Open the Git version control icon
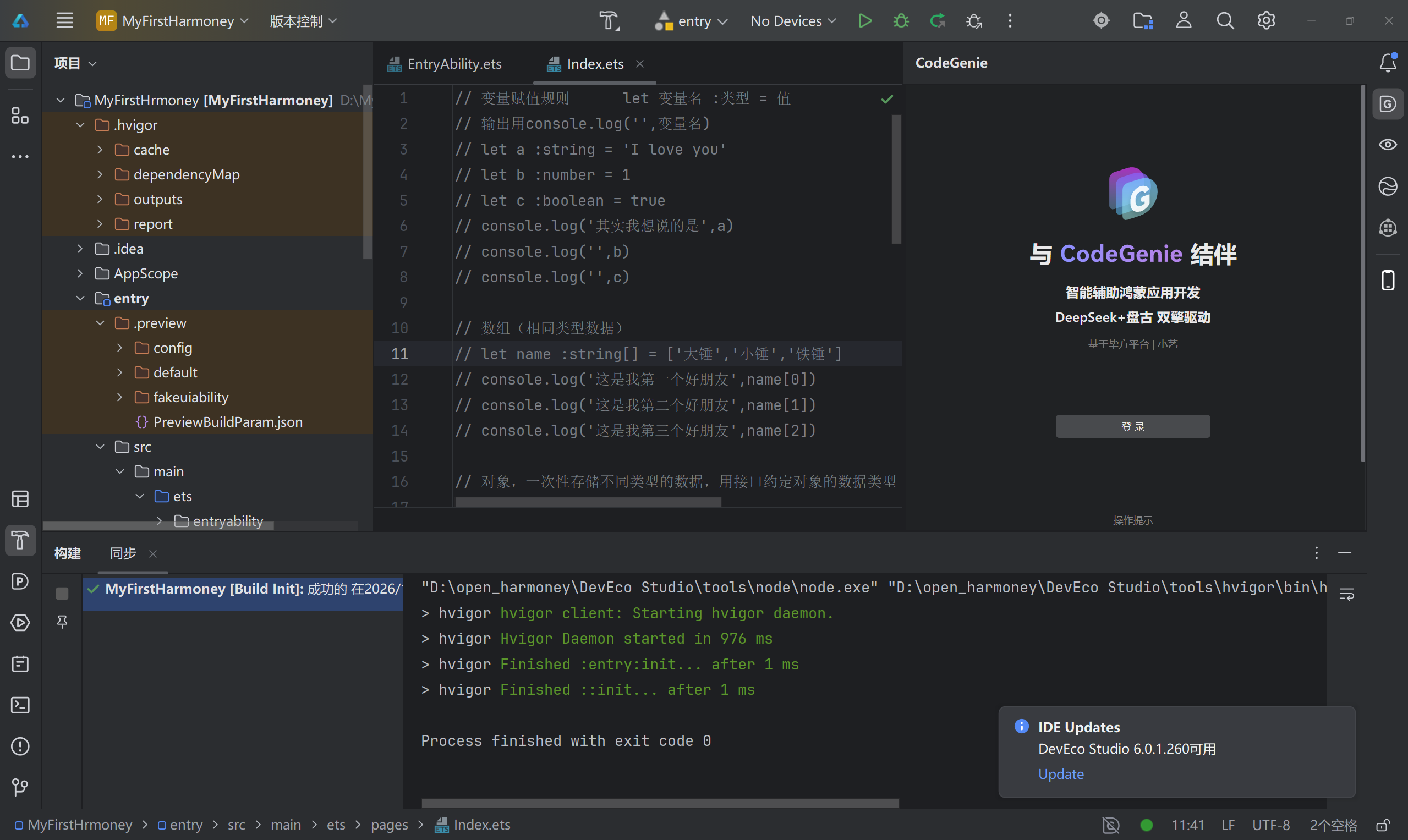1408x840 pixels. pos(20,787)
